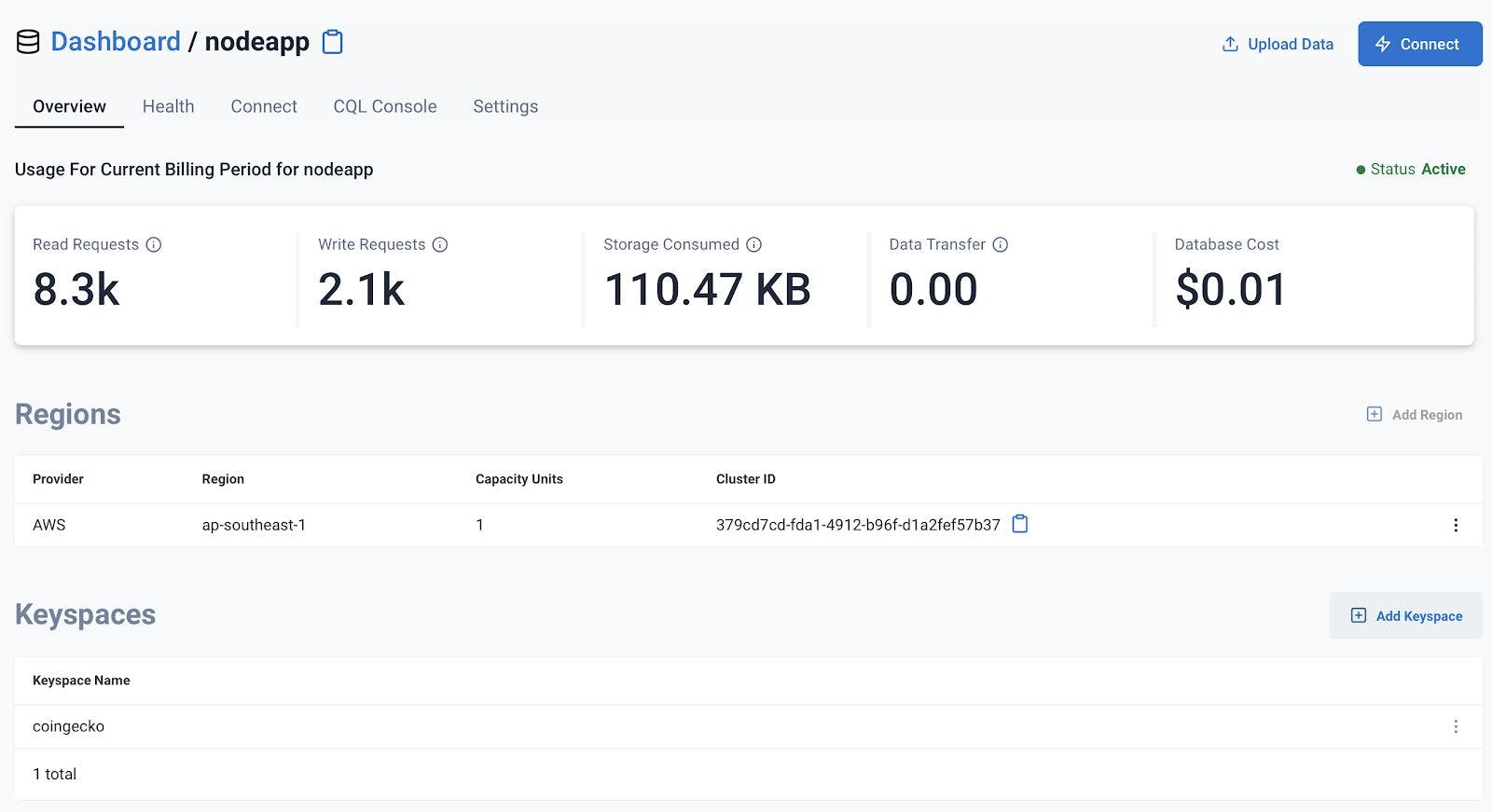The width and height of the screenshot is (1492, 812).
Task: Select the Overview tab
Action: [x=69, y=106]
